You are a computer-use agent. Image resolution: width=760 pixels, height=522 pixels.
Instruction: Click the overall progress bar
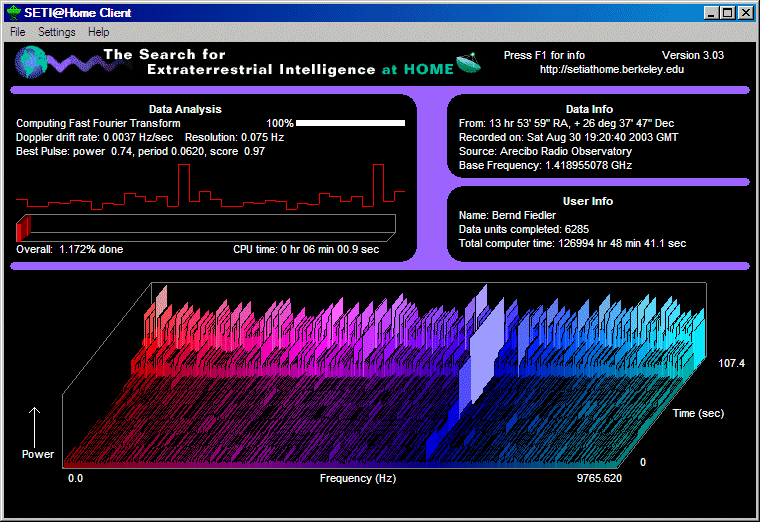pos(206,227)
